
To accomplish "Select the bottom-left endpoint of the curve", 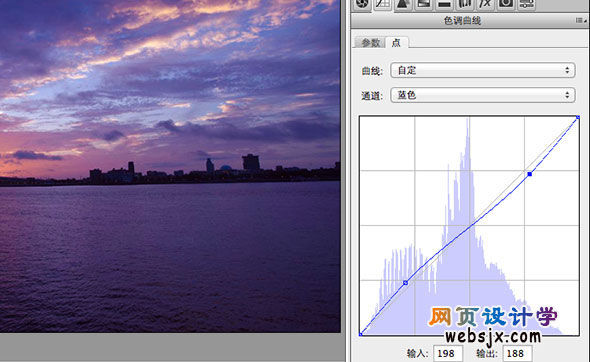I will [360, 334].
